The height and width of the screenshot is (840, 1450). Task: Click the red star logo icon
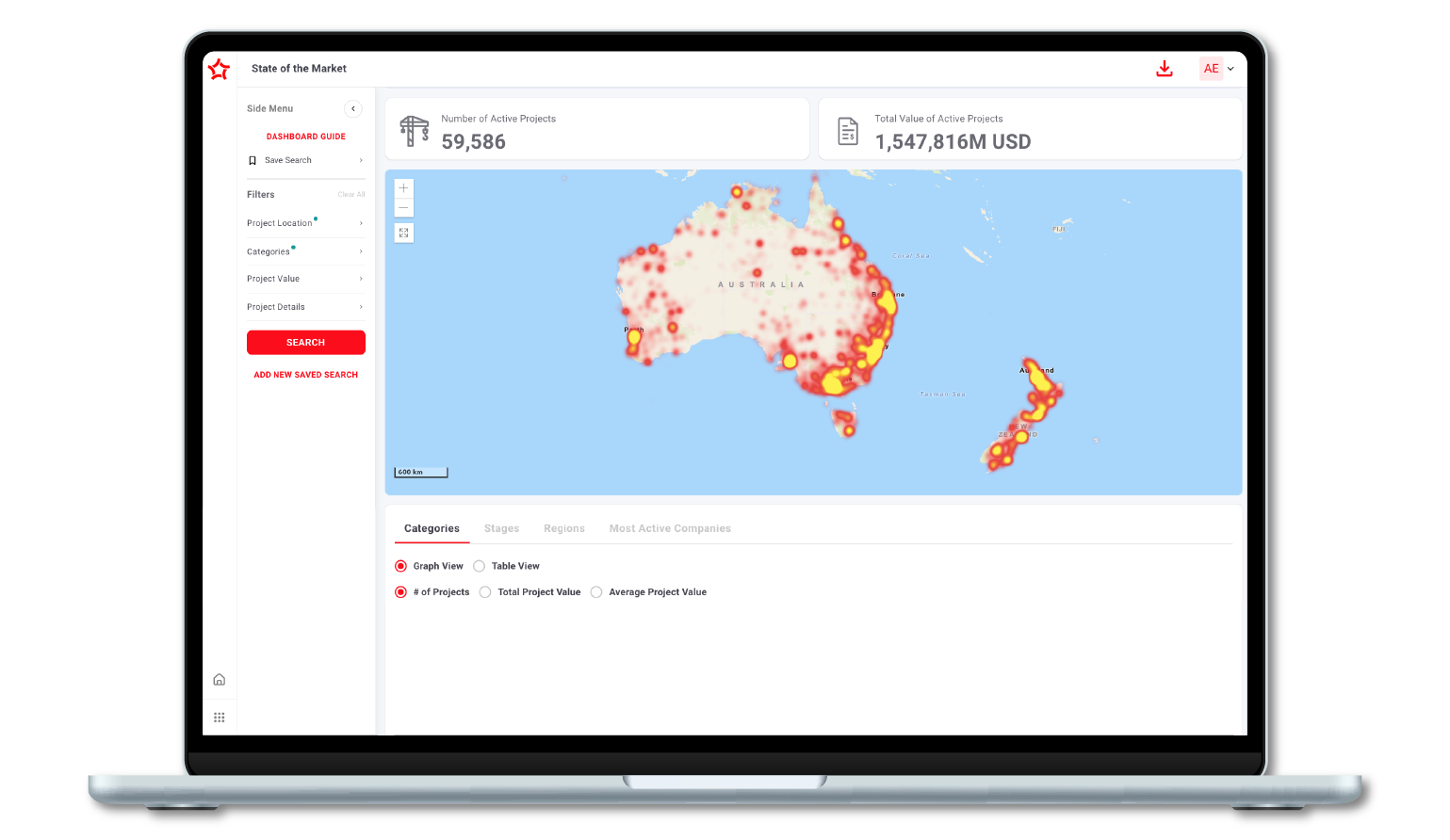[x=219, y=69]
